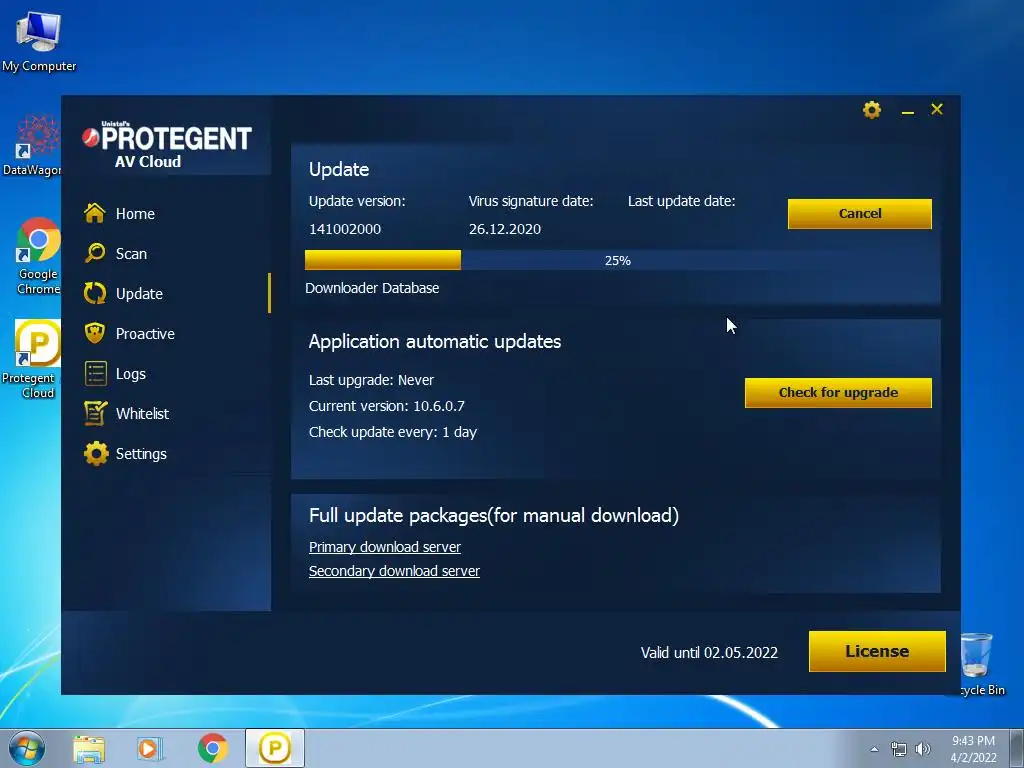Screen dimensions: 1024x768
Task: Open the media player taskbar icon
Action: pos(150,748)
